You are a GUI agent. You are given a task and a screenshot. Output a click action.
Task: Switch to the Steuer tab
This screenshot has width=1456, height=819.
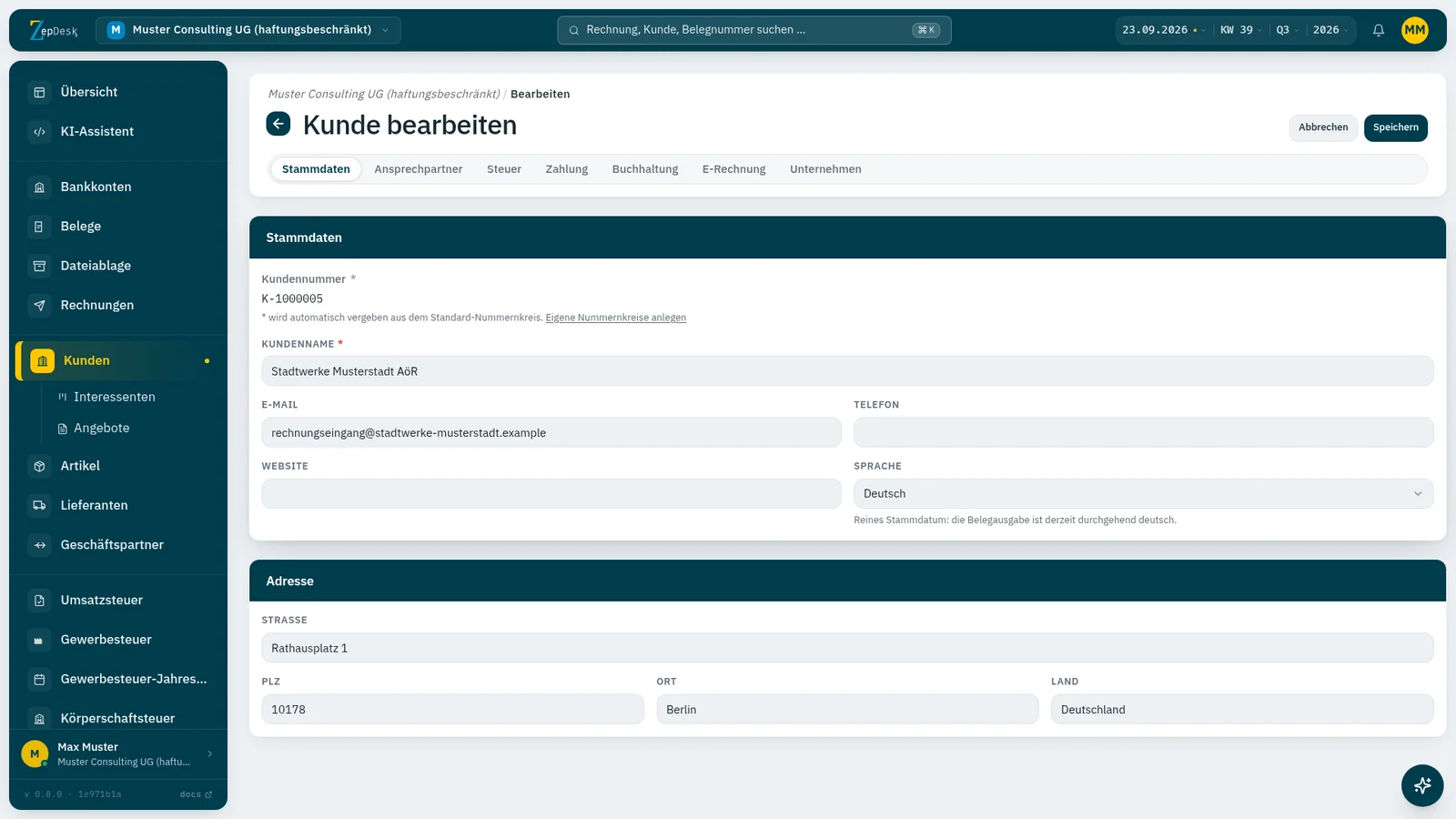(504, 169)
